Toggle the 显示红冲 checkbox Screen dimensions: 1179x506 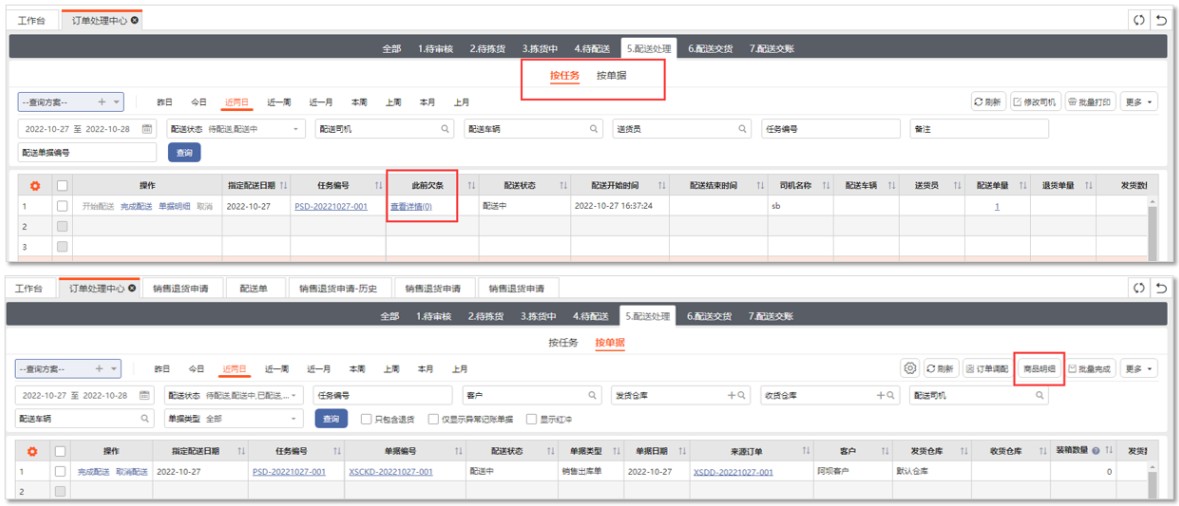tap(532, 420)
